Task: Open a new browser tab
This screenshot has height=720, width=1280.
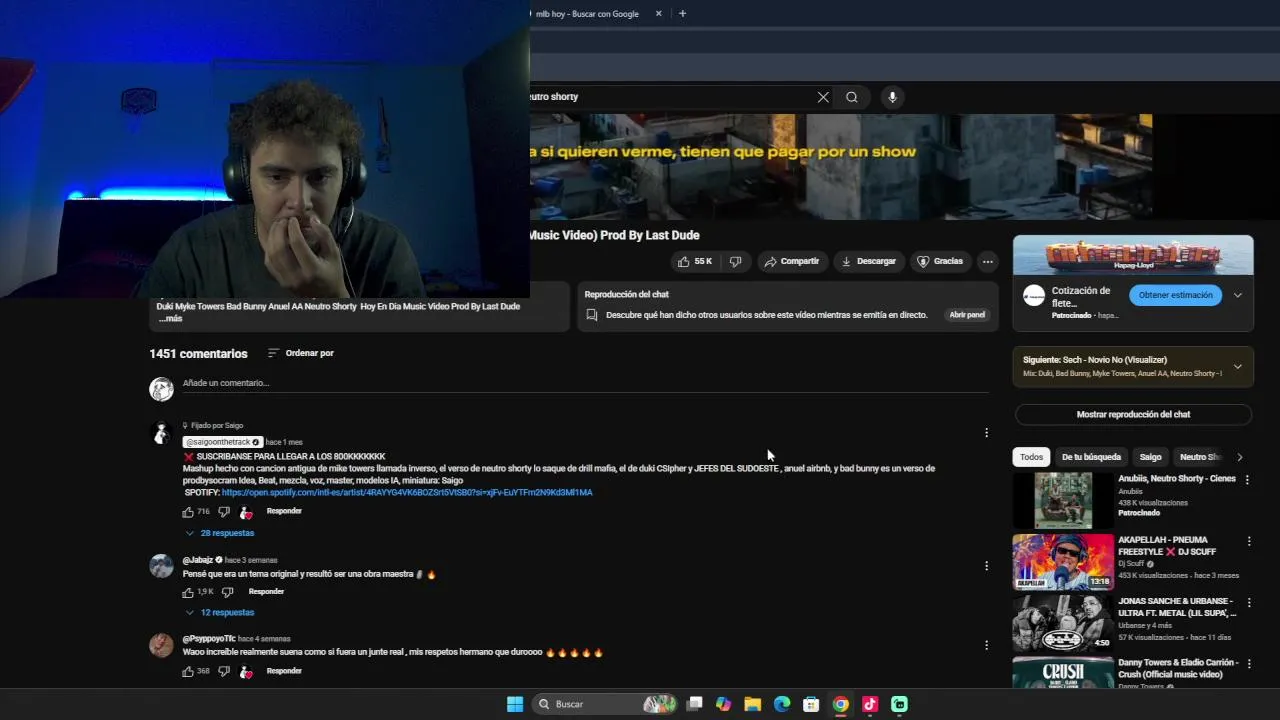Action: click(x=682, y=14)
